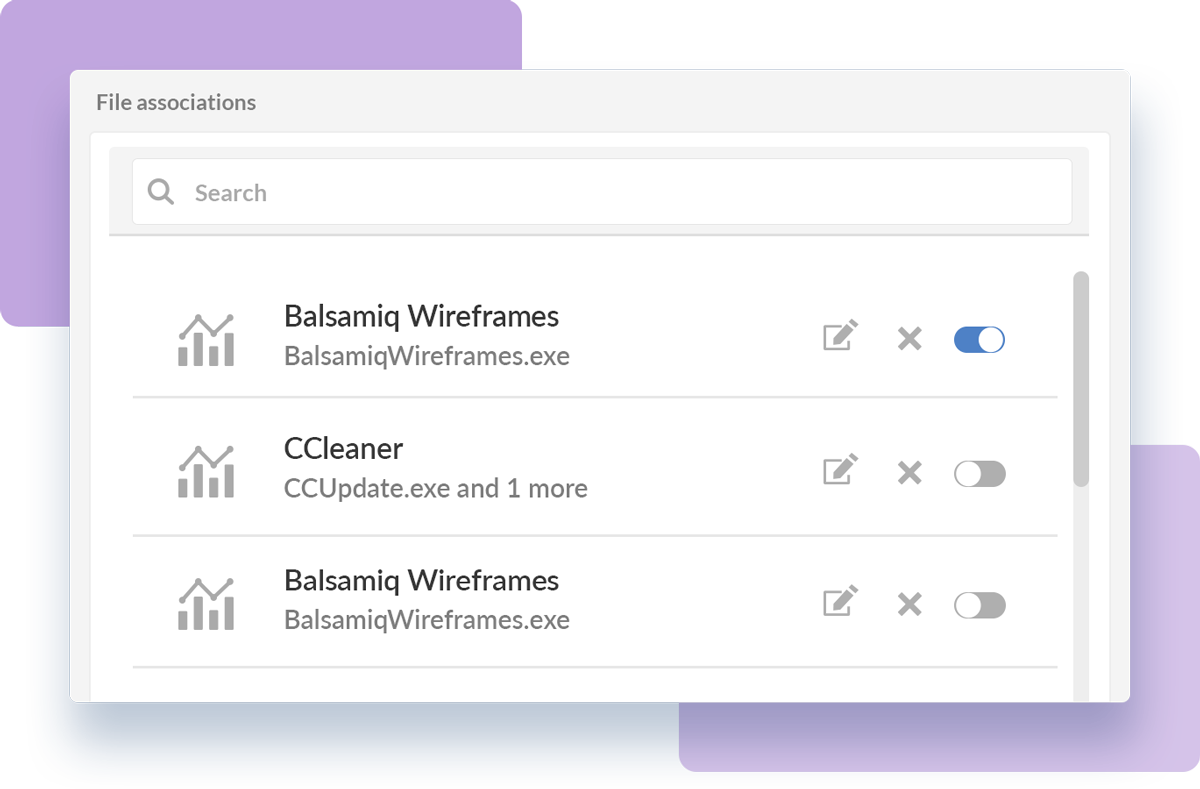Screen dimensions: 1200x789
Task: Click the chart icon beside CCleaner
Action: [x=206, y=472]
